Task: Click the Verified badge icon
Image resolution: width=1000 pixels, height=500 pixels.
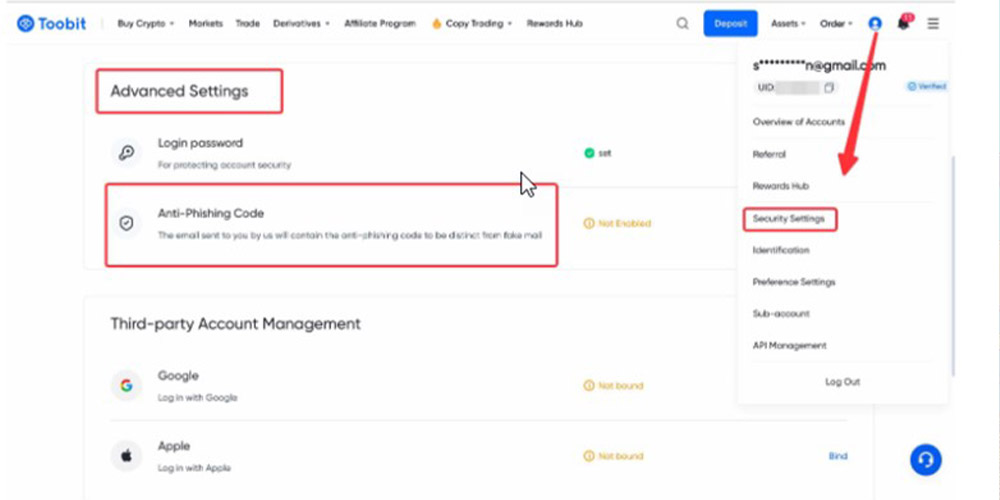Action: point(911,86)
